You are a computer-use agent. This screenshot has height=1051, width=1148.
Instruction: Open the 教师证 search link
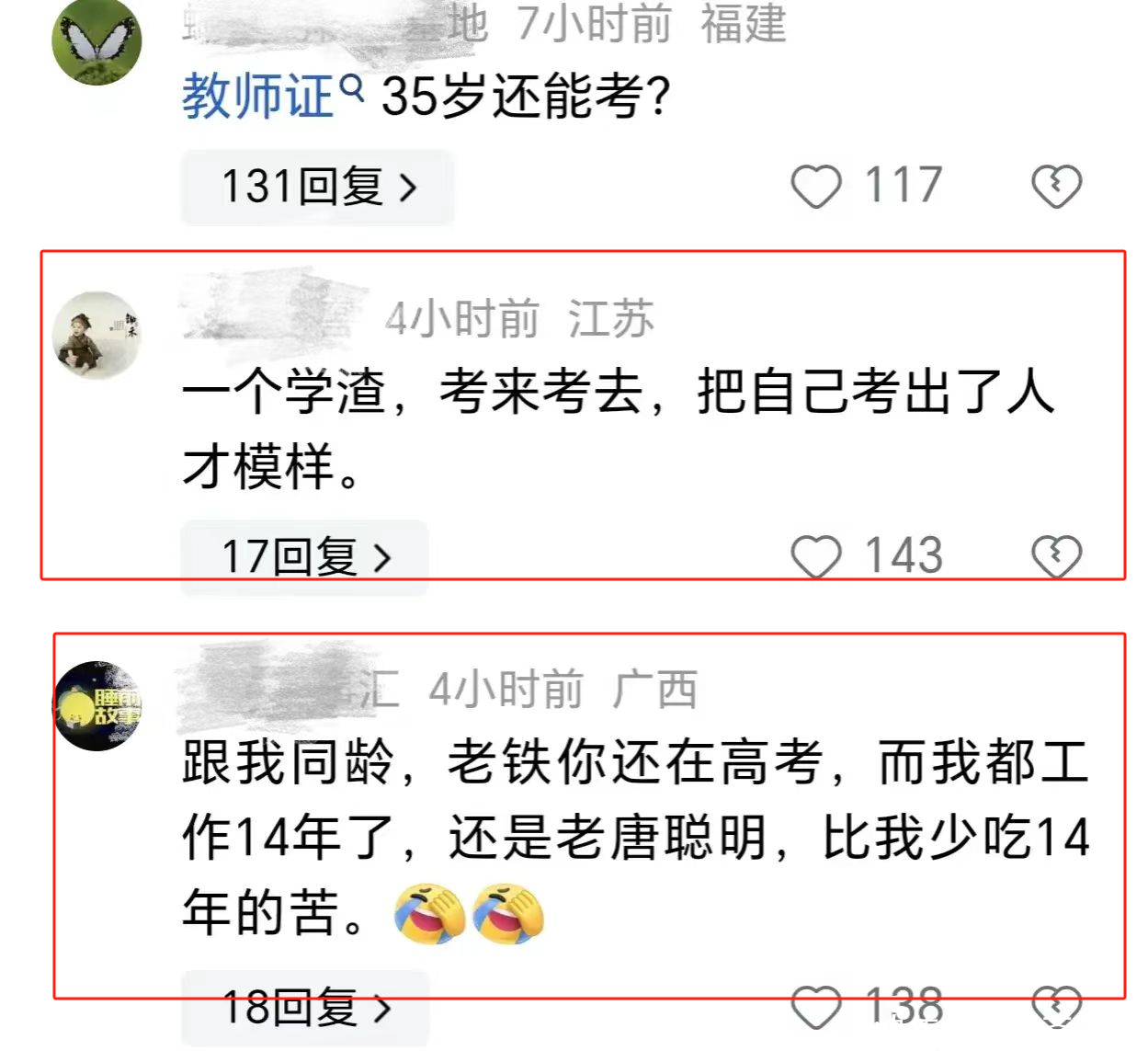[257, 97]
